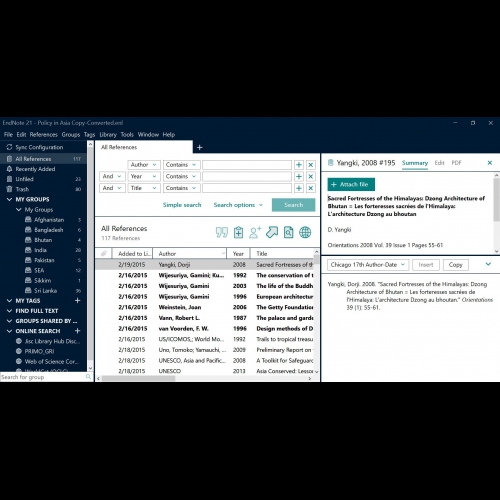Click the share library person icon

pos(255,232)
